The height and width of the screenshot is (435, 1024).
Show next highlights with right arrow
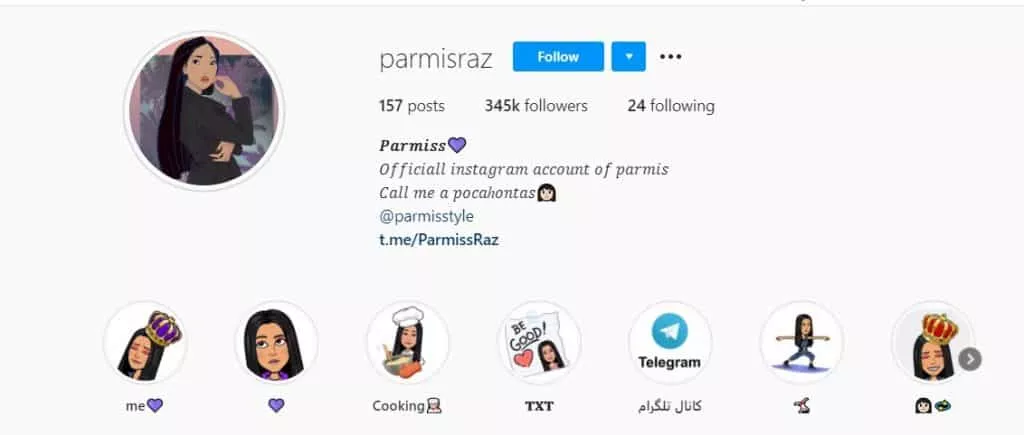click(x=970, y=359)
